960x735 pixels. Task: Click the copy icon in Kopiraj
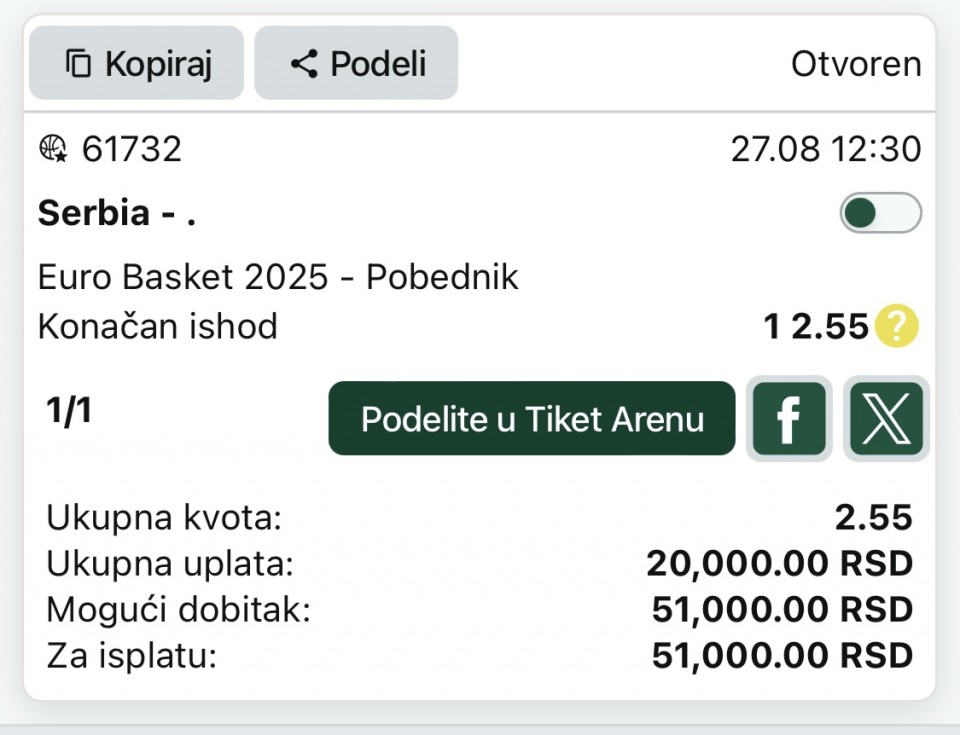(78, 63)
